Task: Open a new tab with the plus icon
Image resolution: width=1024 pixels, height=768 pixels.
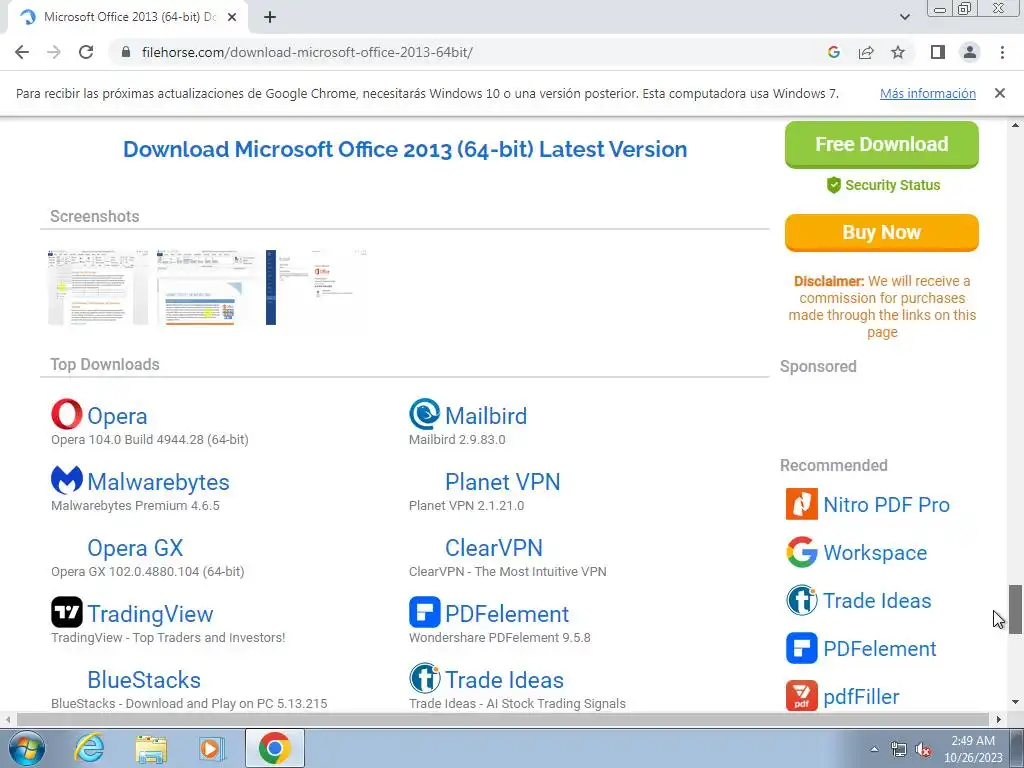Action: click(270, 18)
